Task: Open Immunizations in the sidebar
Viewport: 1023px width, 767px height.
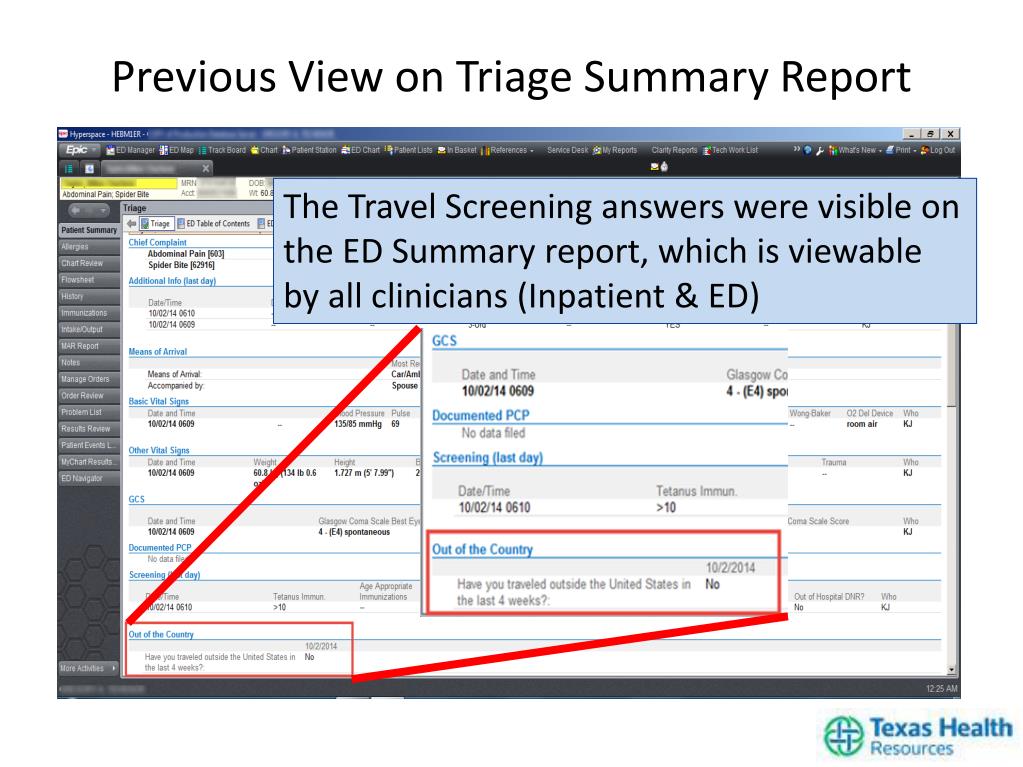Action: (x=89, y=313)
